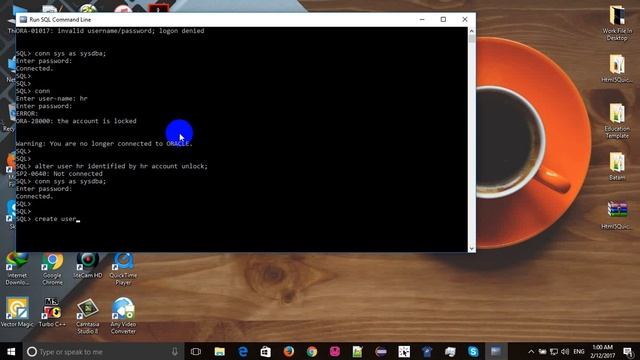The image size is (640, 360).
Task: Click "ORA-28000: the account is locked" line
Action: [x=76, y=121]
